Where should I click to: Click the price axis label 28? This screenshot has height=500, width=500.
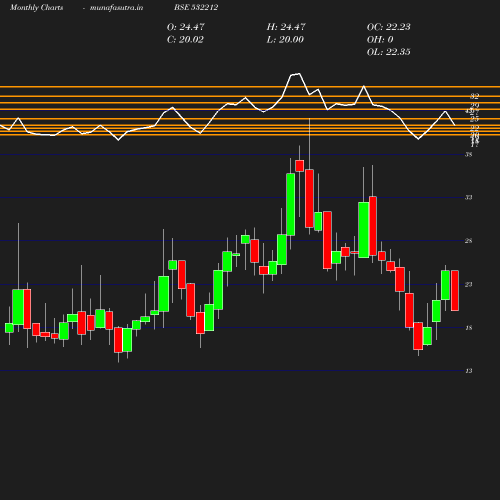point(469,241)
